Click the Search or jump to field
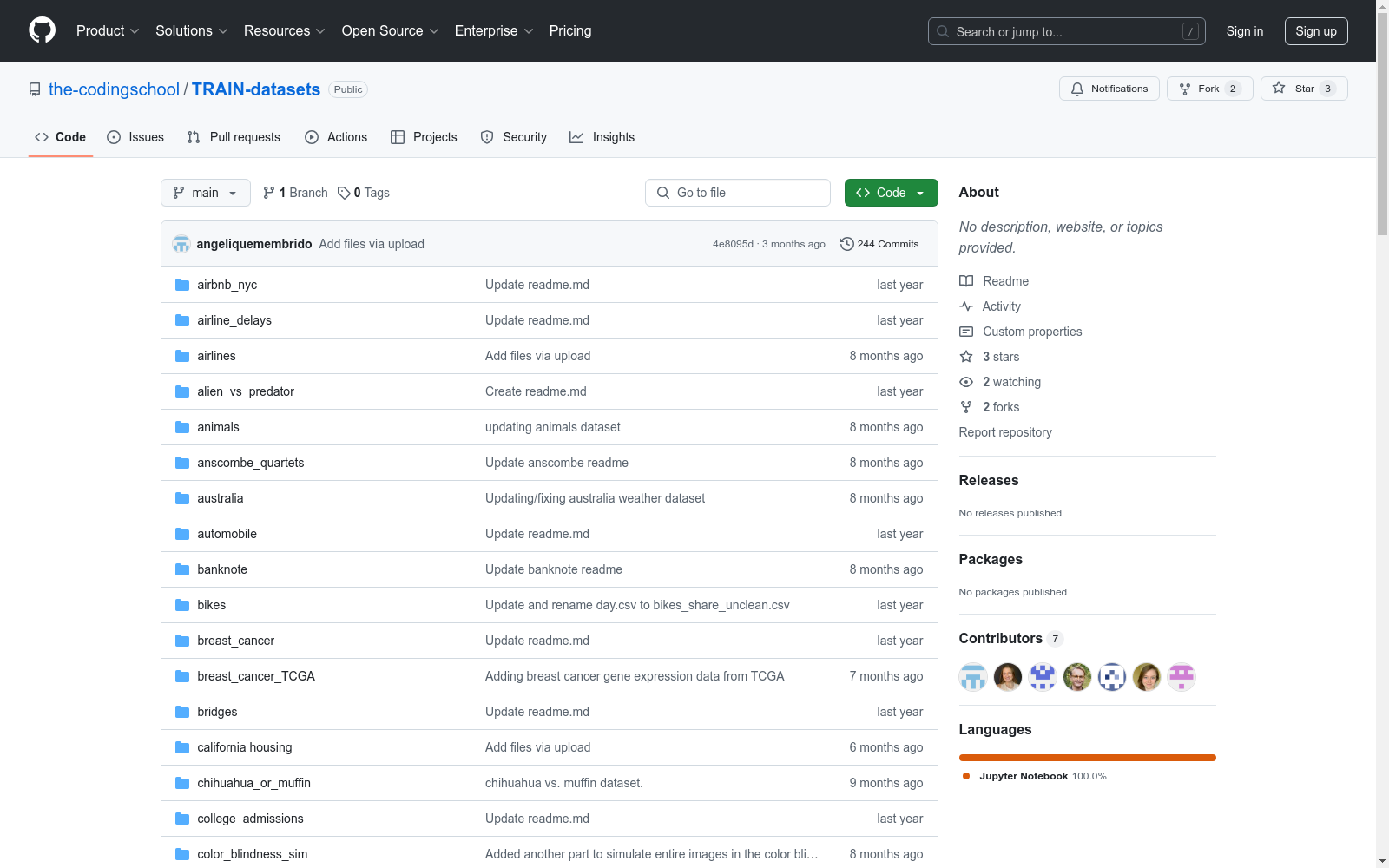Screen dimensions: 1389x868 [x=1067, y=31]
